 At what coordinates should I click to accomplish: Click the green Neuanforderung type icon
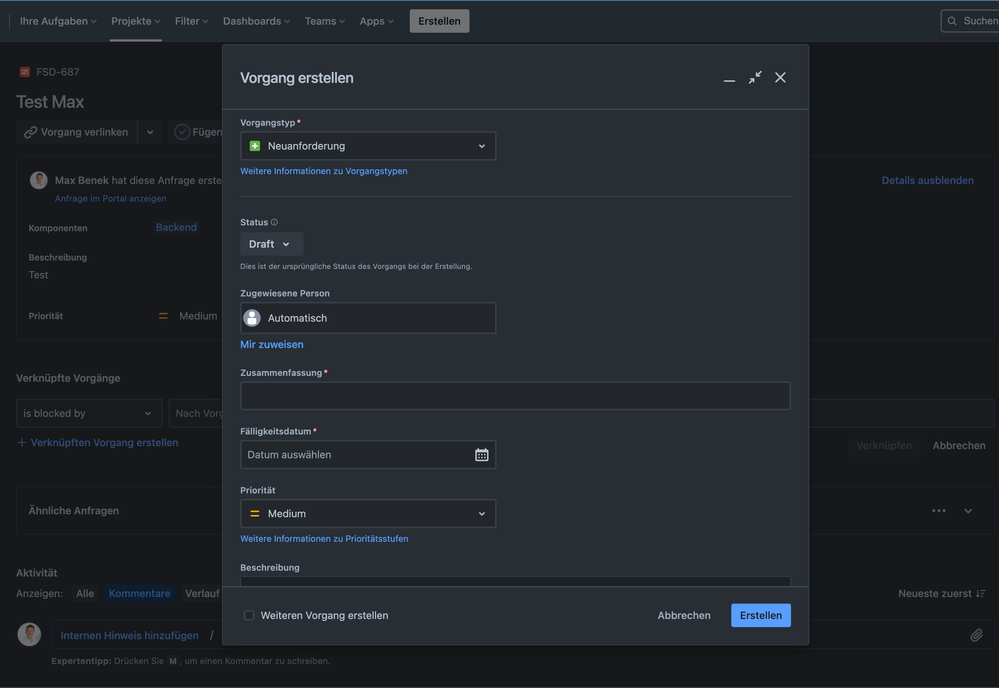[x=255, y=146]
